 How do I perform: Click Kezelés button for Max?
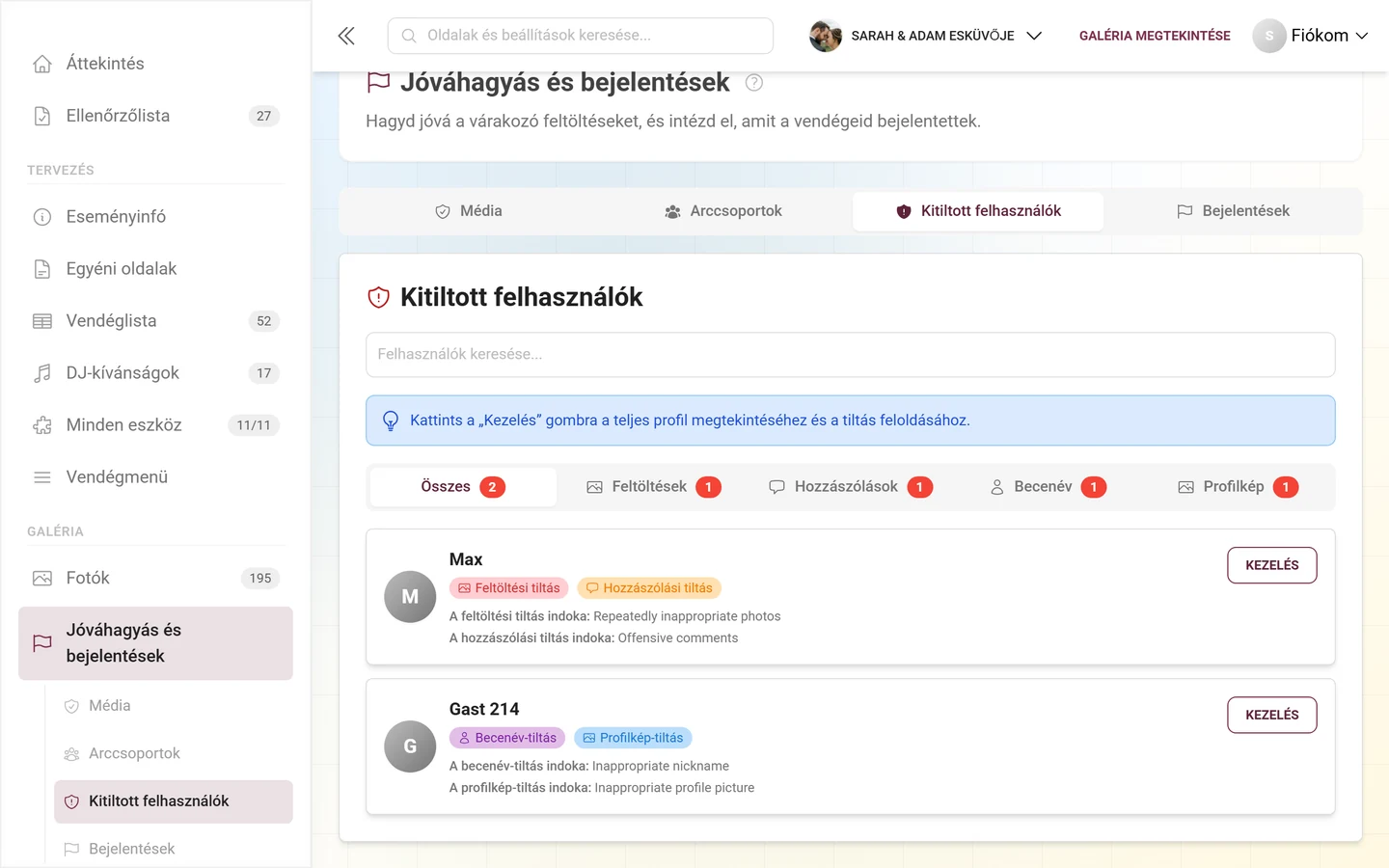1272,565
